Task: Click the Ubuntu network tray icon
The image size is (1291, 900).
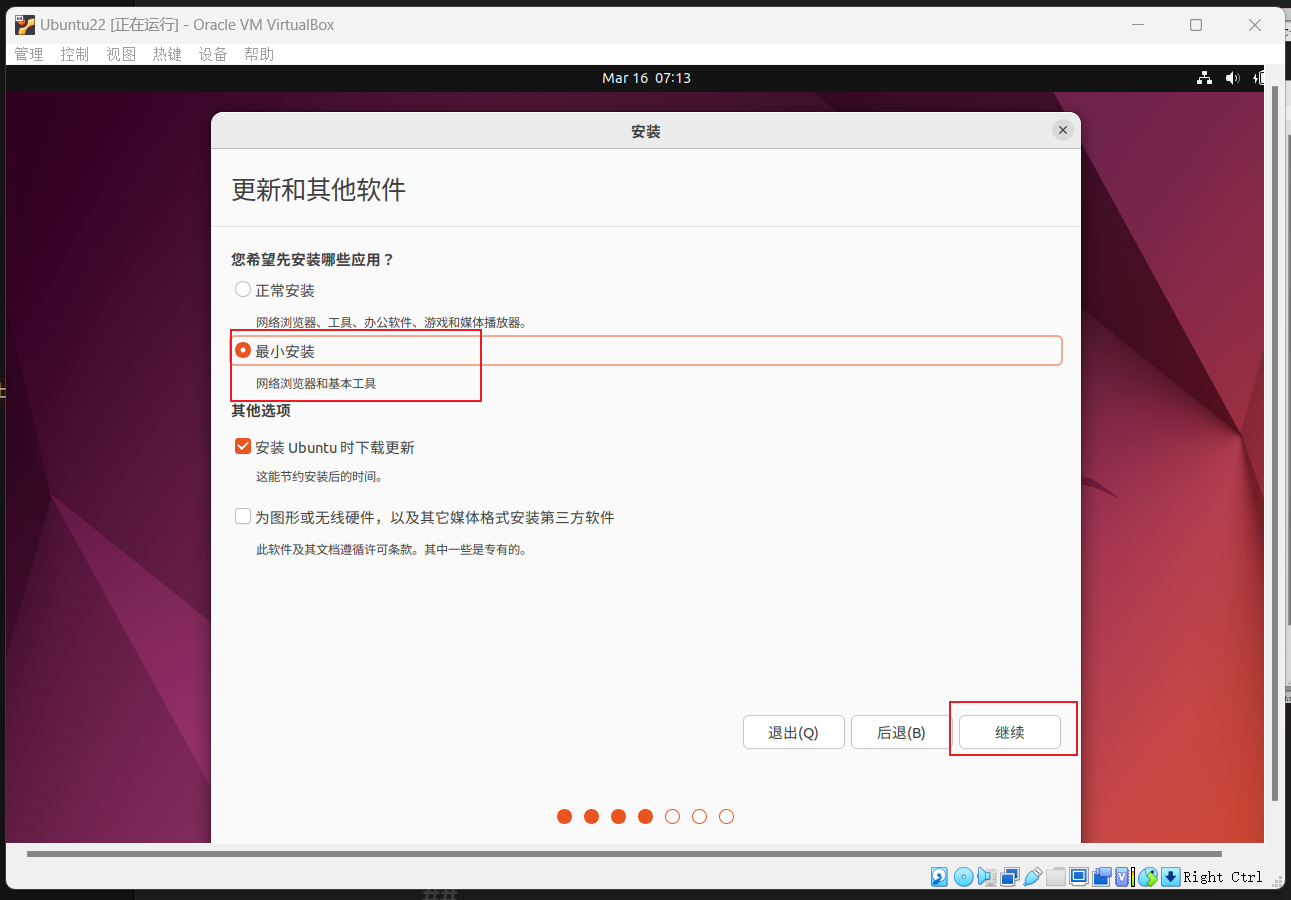Action: coord(1205,78)
